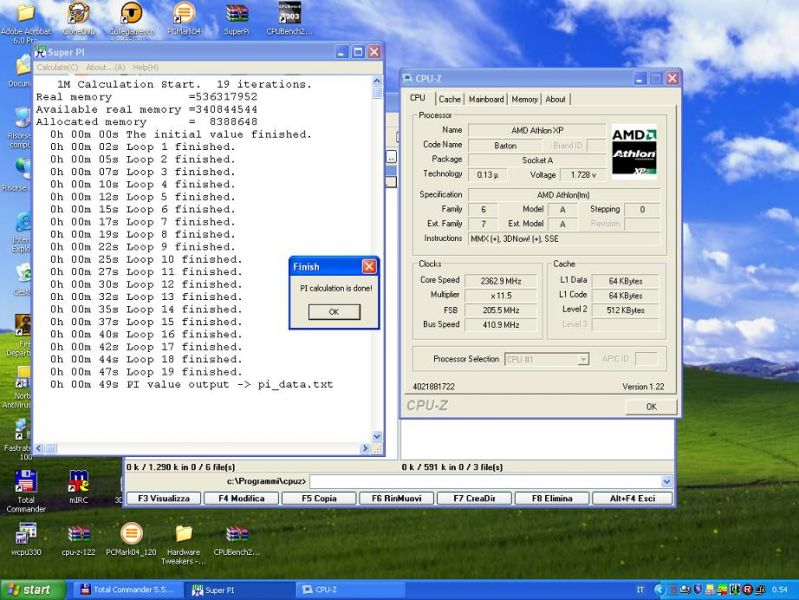Open the Calculate(C) menu in Super PI
799x600 pixels.
[x=58, y=67]
